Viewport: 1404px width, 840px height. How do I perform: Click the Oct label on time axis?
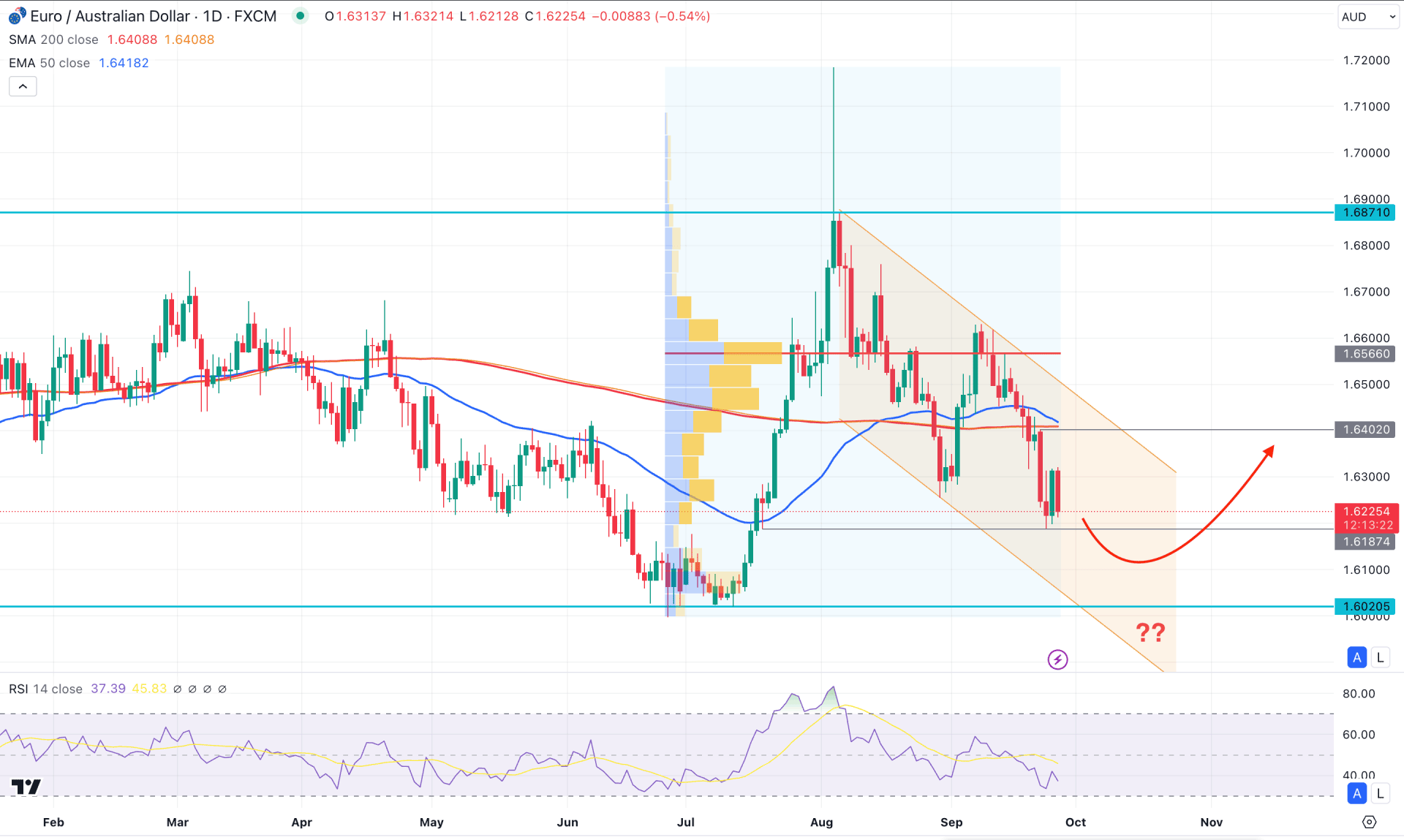pyautogui.click(x=1076, y=822)
